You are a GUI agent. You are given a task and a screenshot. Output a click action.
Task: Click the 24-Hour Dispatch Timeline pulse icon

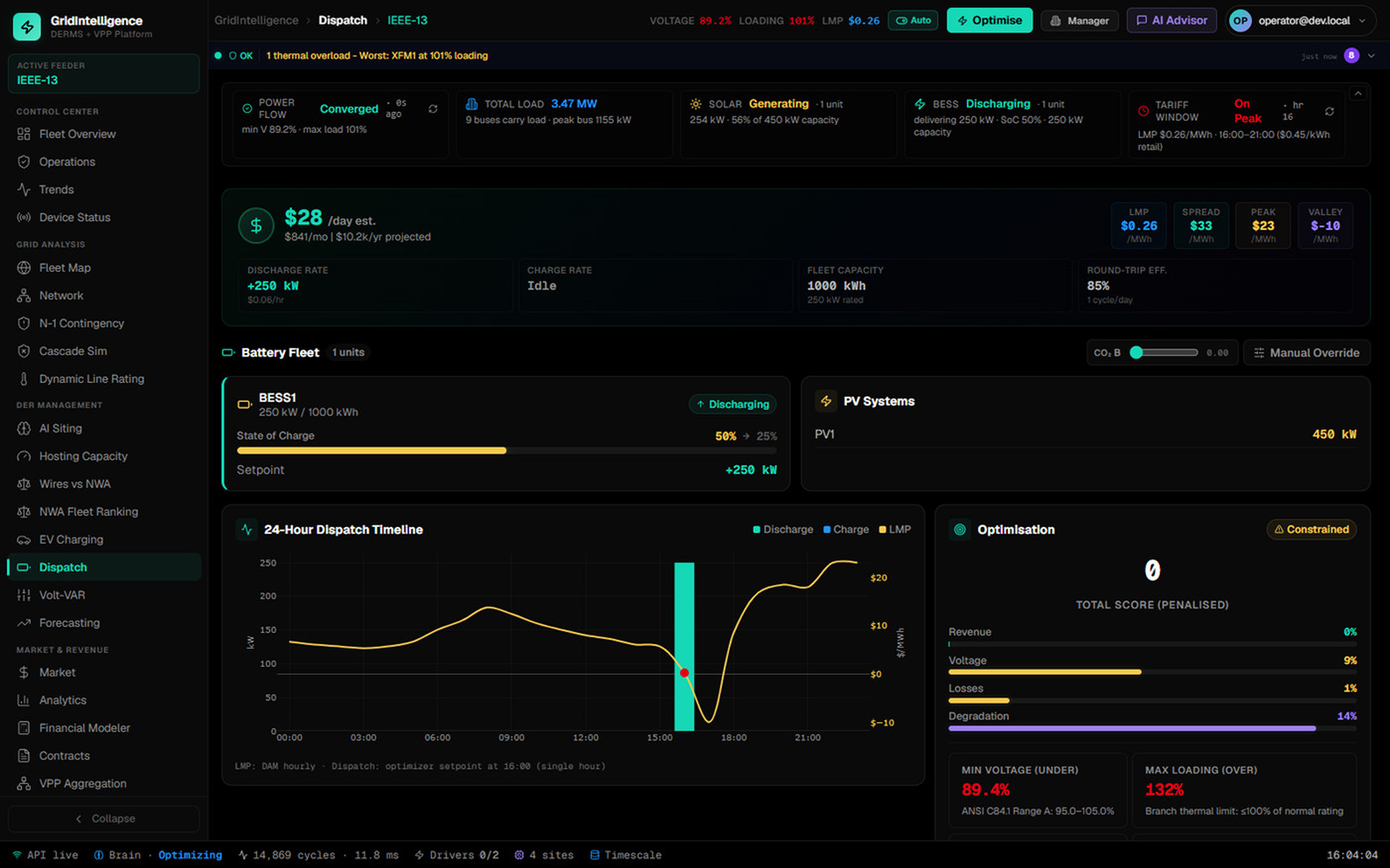247,529
